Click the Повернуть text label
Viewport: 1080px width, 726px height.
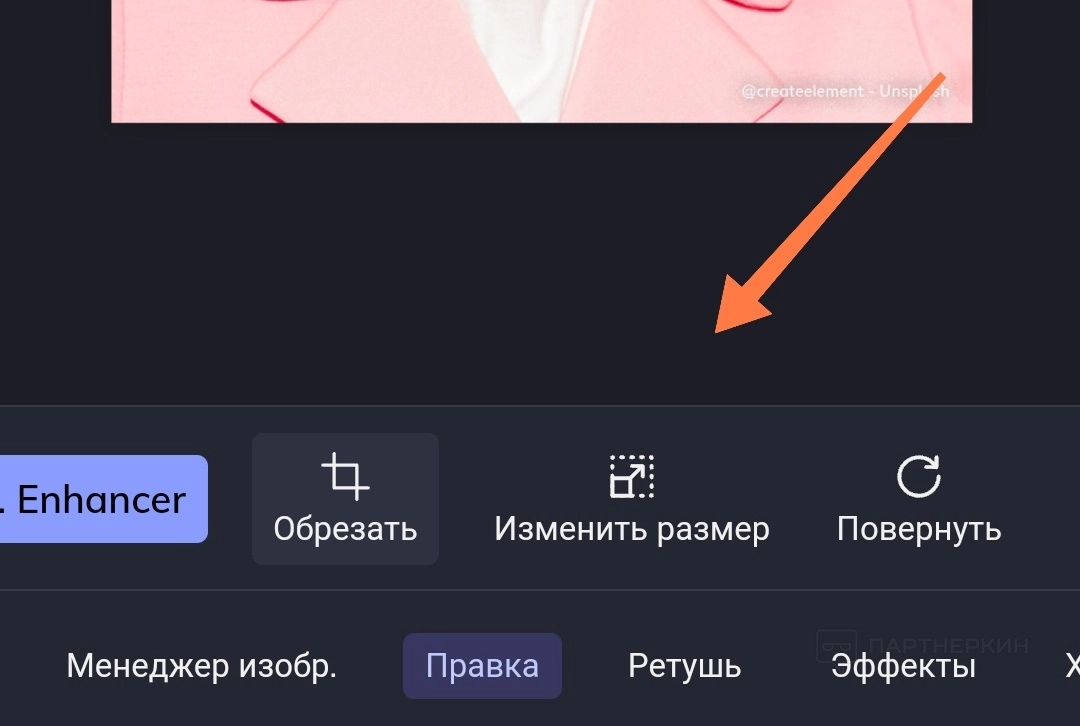(919, 530)
